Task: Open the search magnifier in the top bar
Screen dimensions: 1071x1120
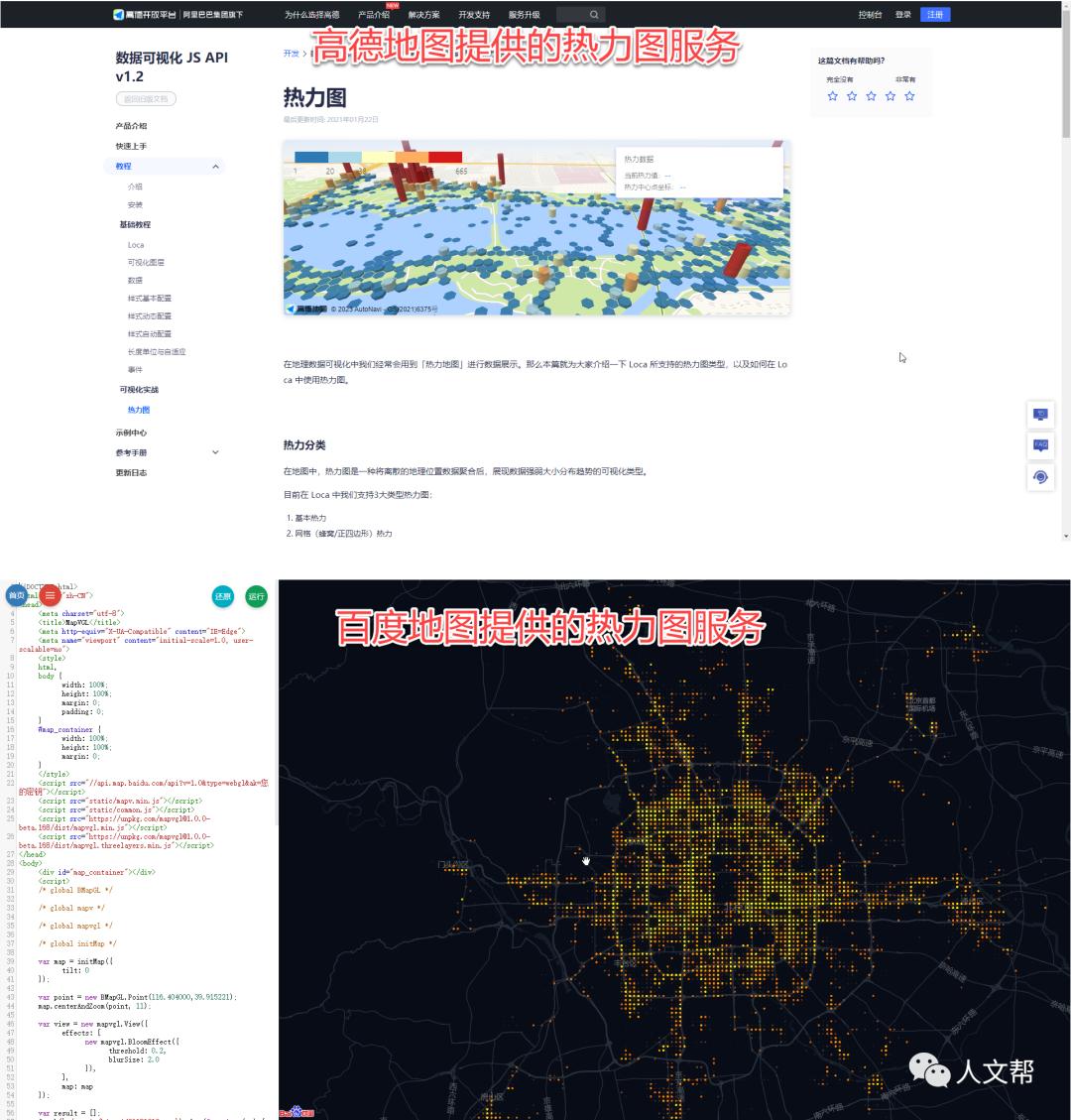Action: click(x=593, y=14)
